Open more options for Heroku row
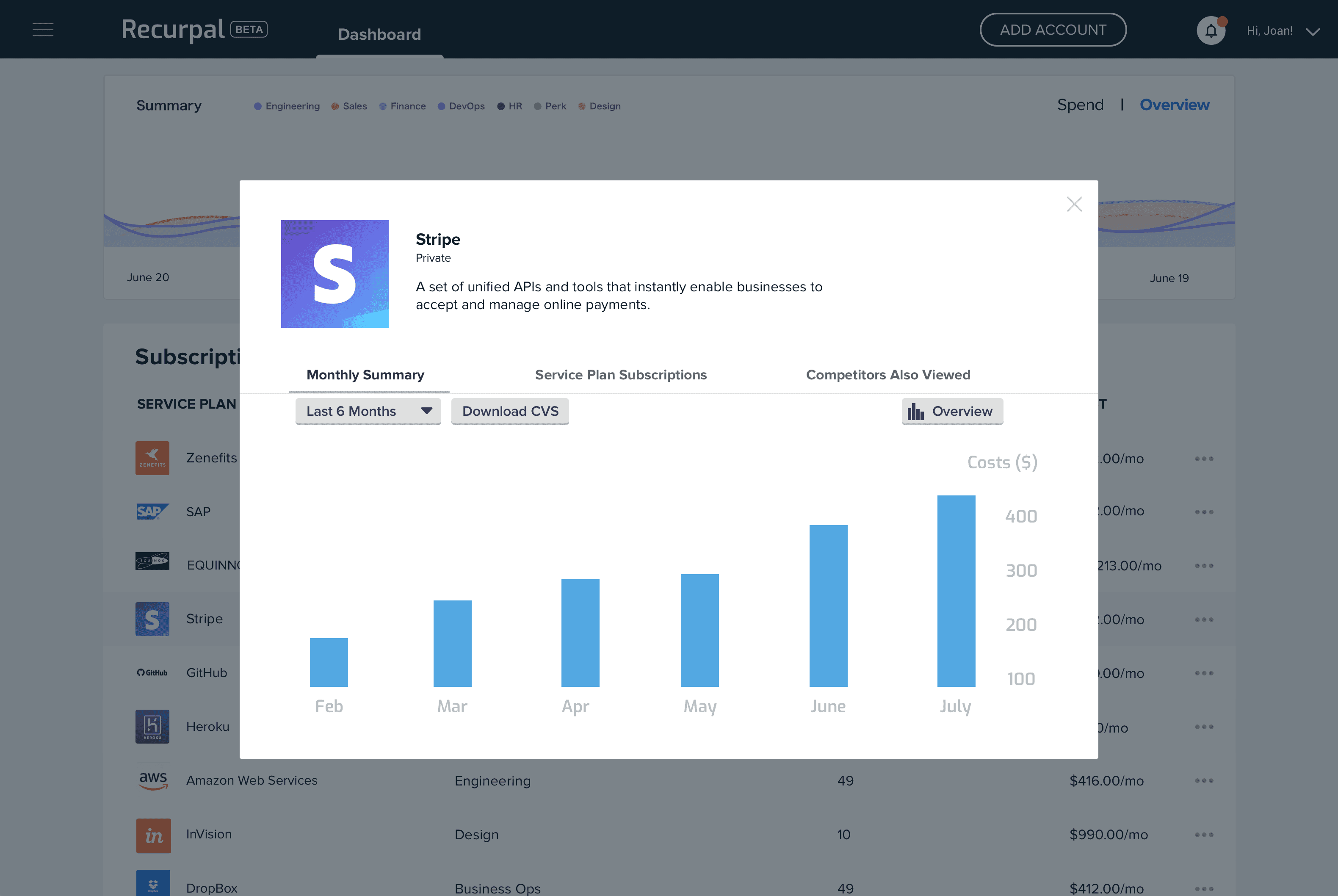 (1204, 727)
